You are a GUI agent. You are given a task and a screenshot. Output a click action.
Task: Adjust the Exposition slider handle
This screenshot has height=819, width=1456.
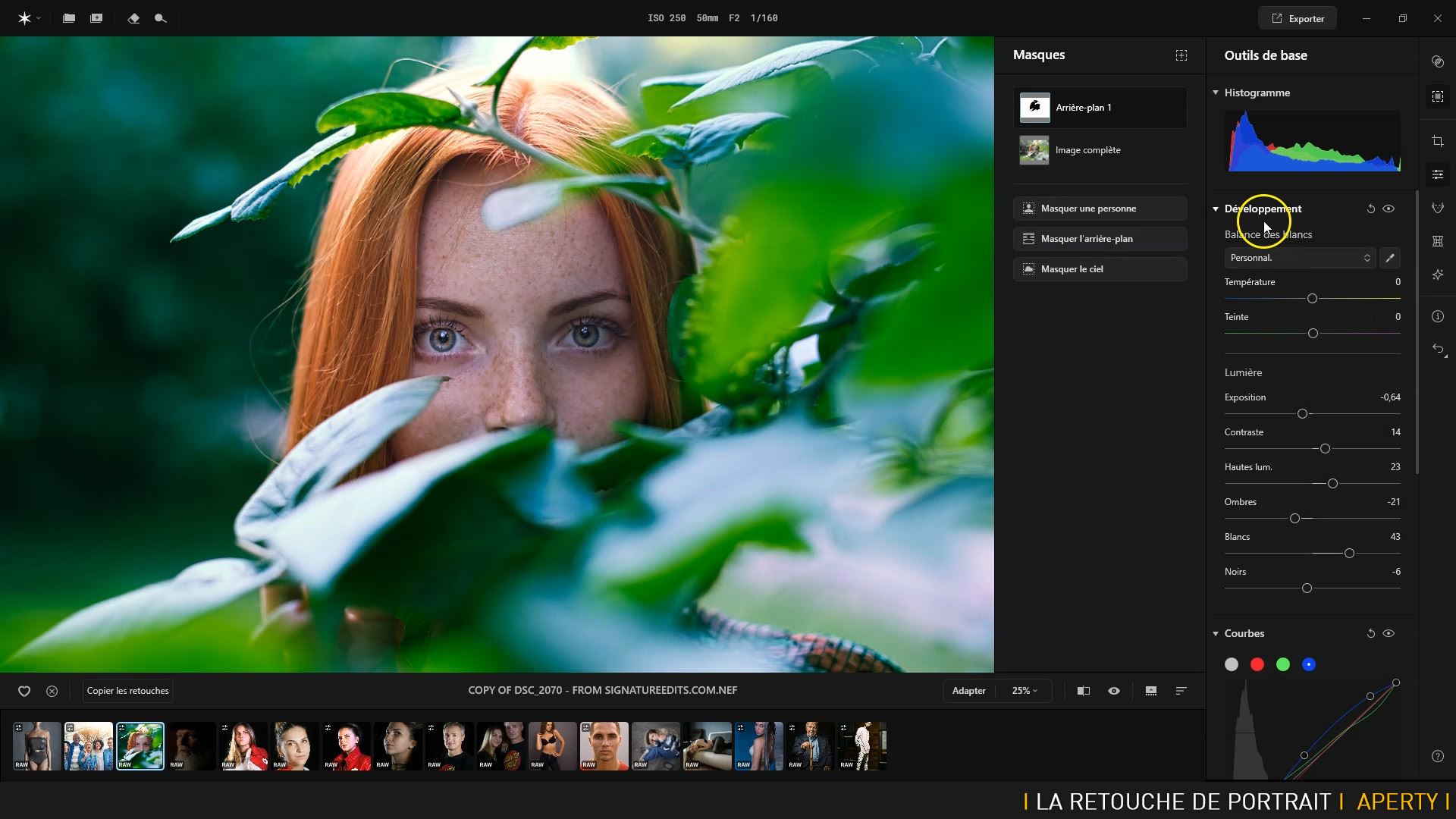pyautogui.click(x=1302, y=414)
